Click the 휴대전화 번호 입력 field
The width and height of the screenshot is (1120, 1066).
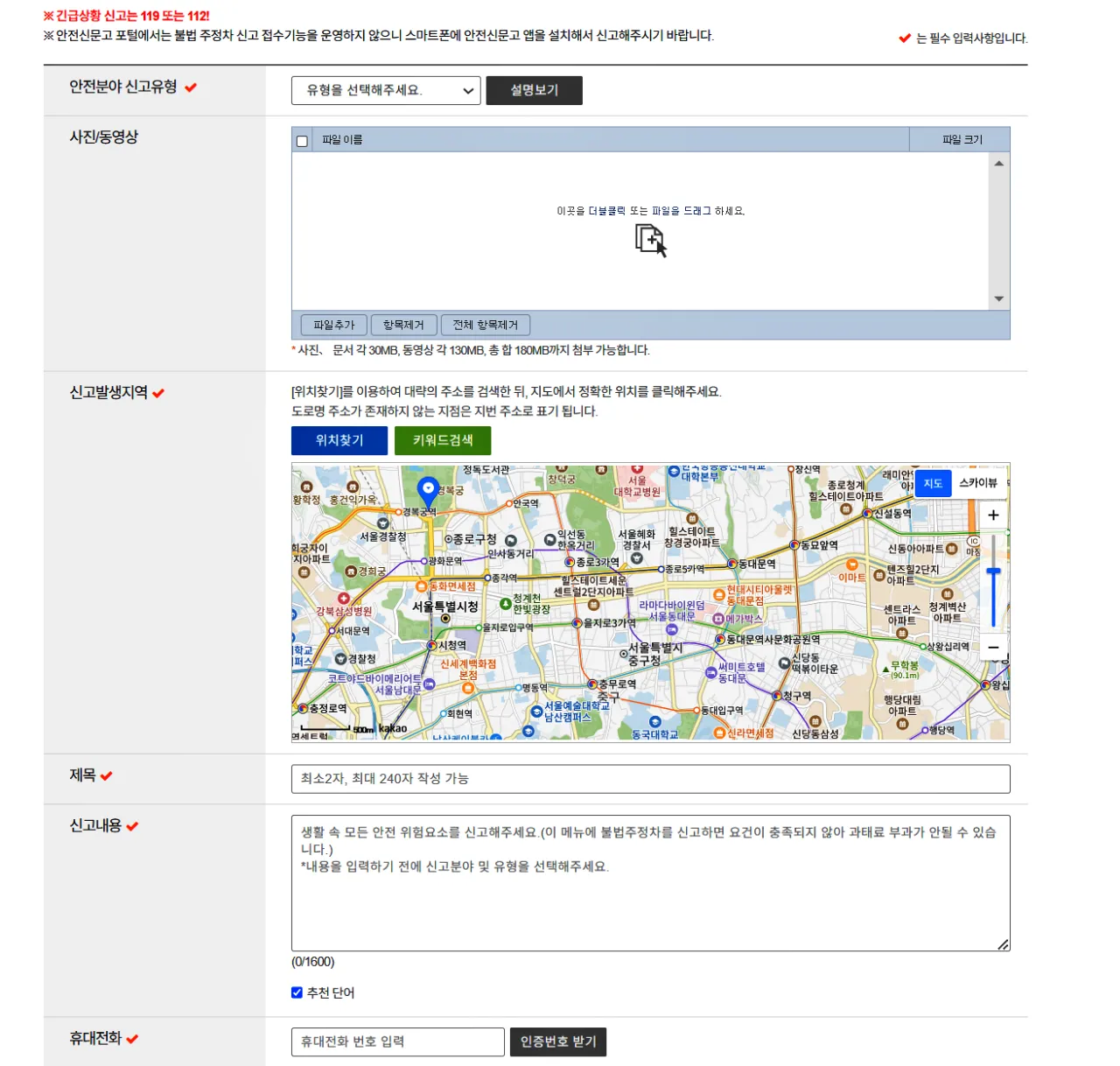(x=398, y=1041)
